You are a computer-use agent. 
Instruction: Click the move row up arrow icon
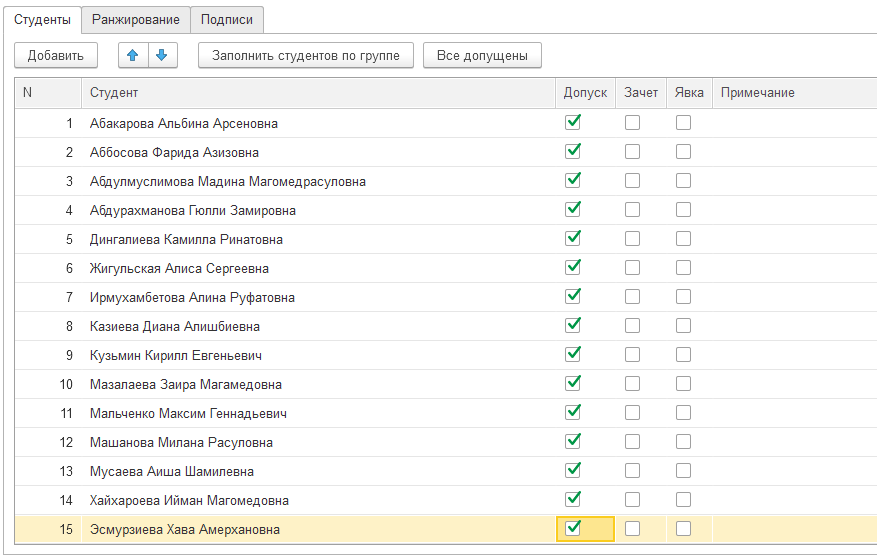(133, 55)
